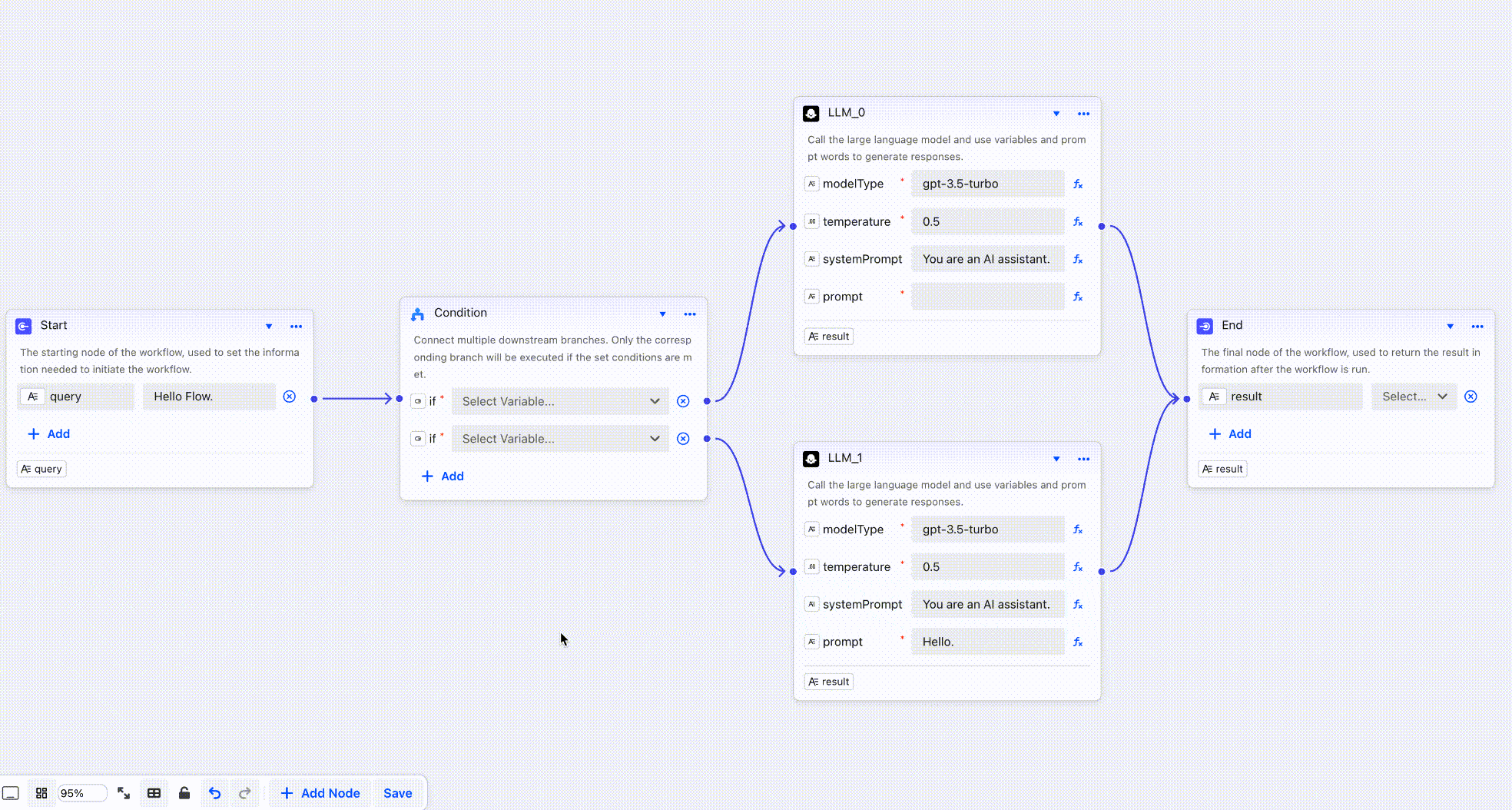1512x810 pixels.
Task: Click the empty prompt field in LLM_0
Action: 987,297
